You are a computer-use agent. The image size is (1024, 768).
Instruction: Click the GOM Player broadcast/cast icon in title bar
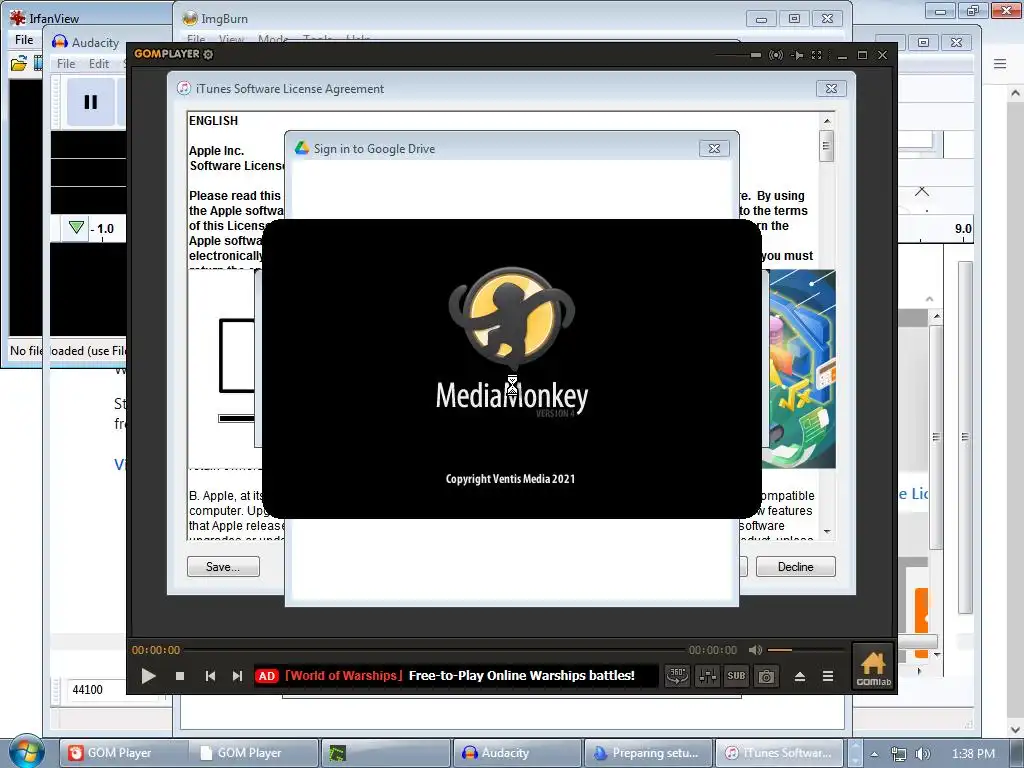tap(776, 55)
